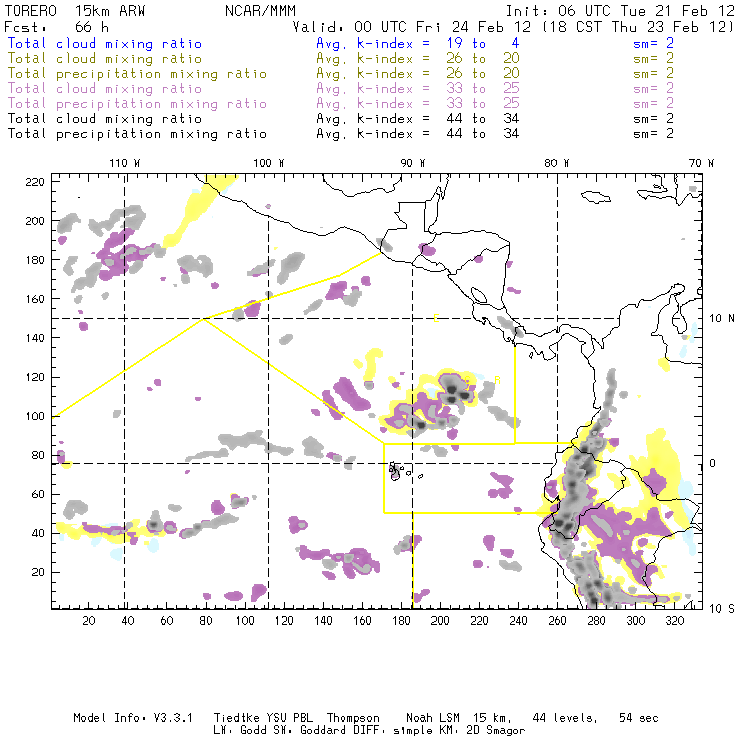
Task: Click the '20' tick label on horizontal axis
Action: pyautogui.click(x=89, y=621)
